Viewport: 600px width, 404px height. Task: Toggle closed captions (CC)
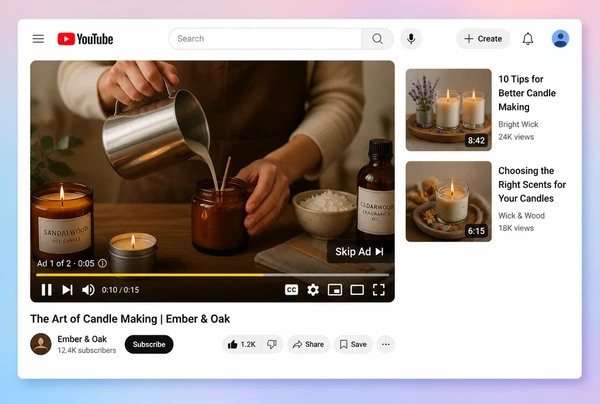(291, 290)
